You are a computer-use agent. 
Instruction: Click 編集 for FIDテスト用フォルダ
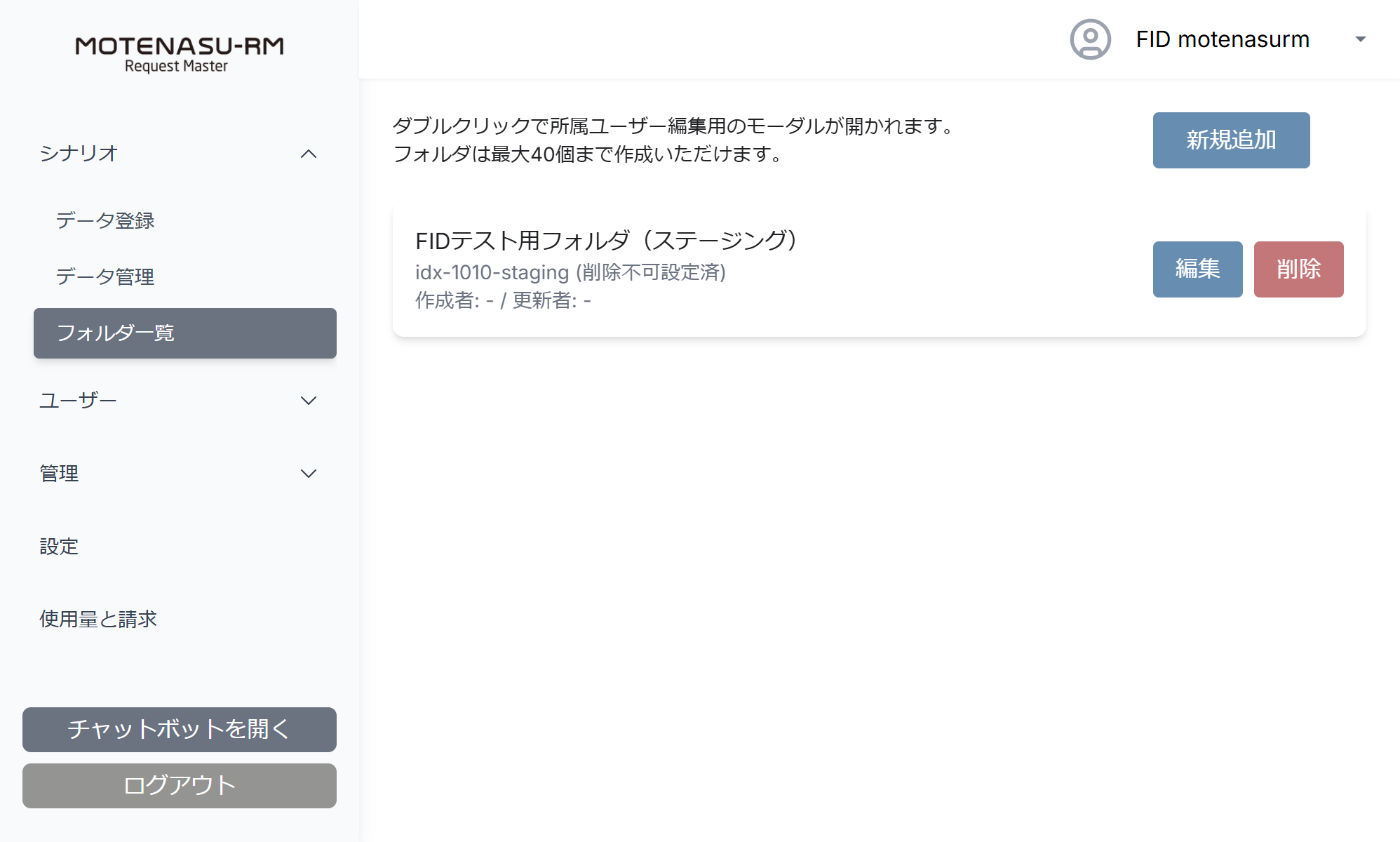point(1197,269)
